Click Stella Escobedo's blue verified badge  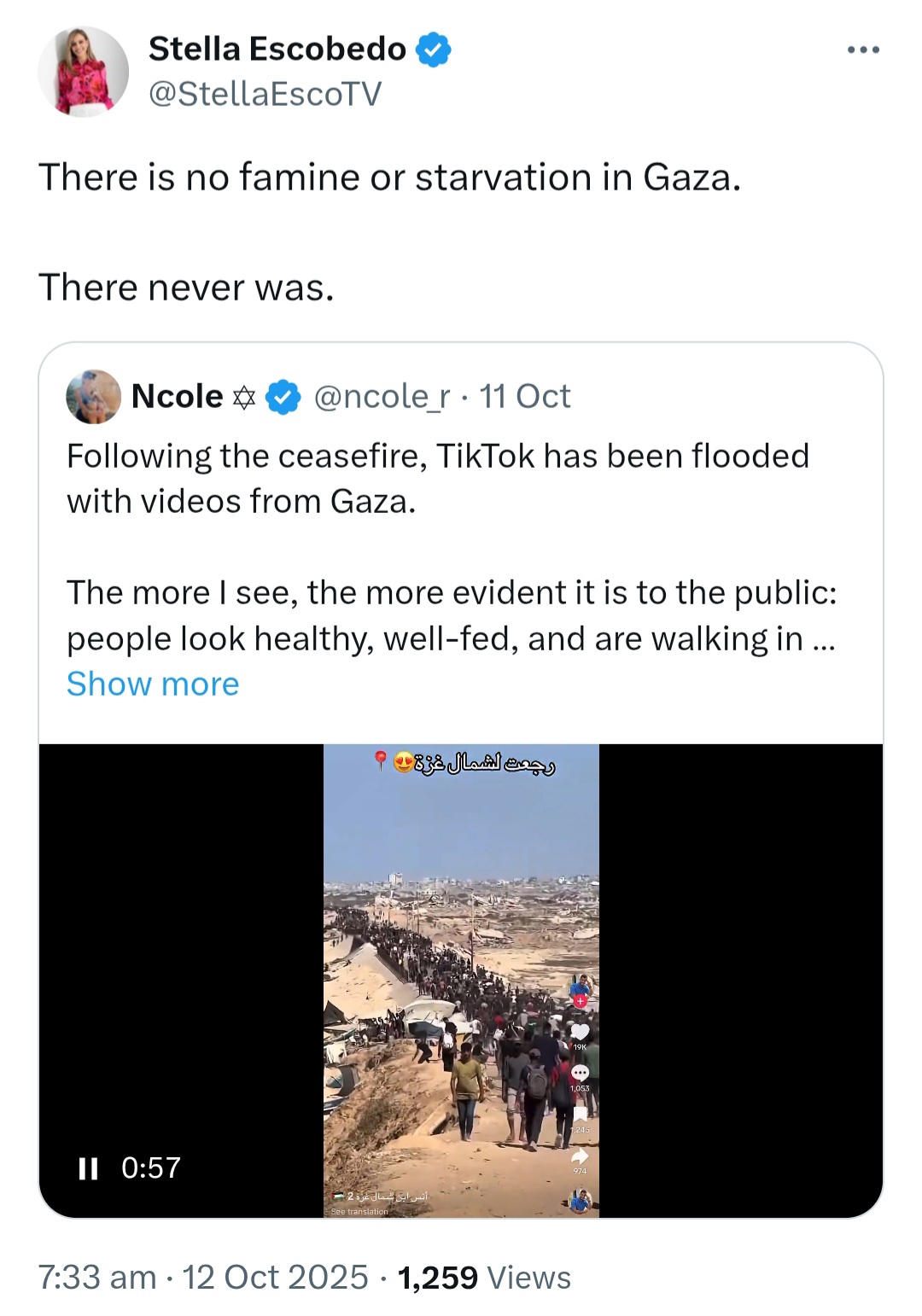[x=433, y=49]
